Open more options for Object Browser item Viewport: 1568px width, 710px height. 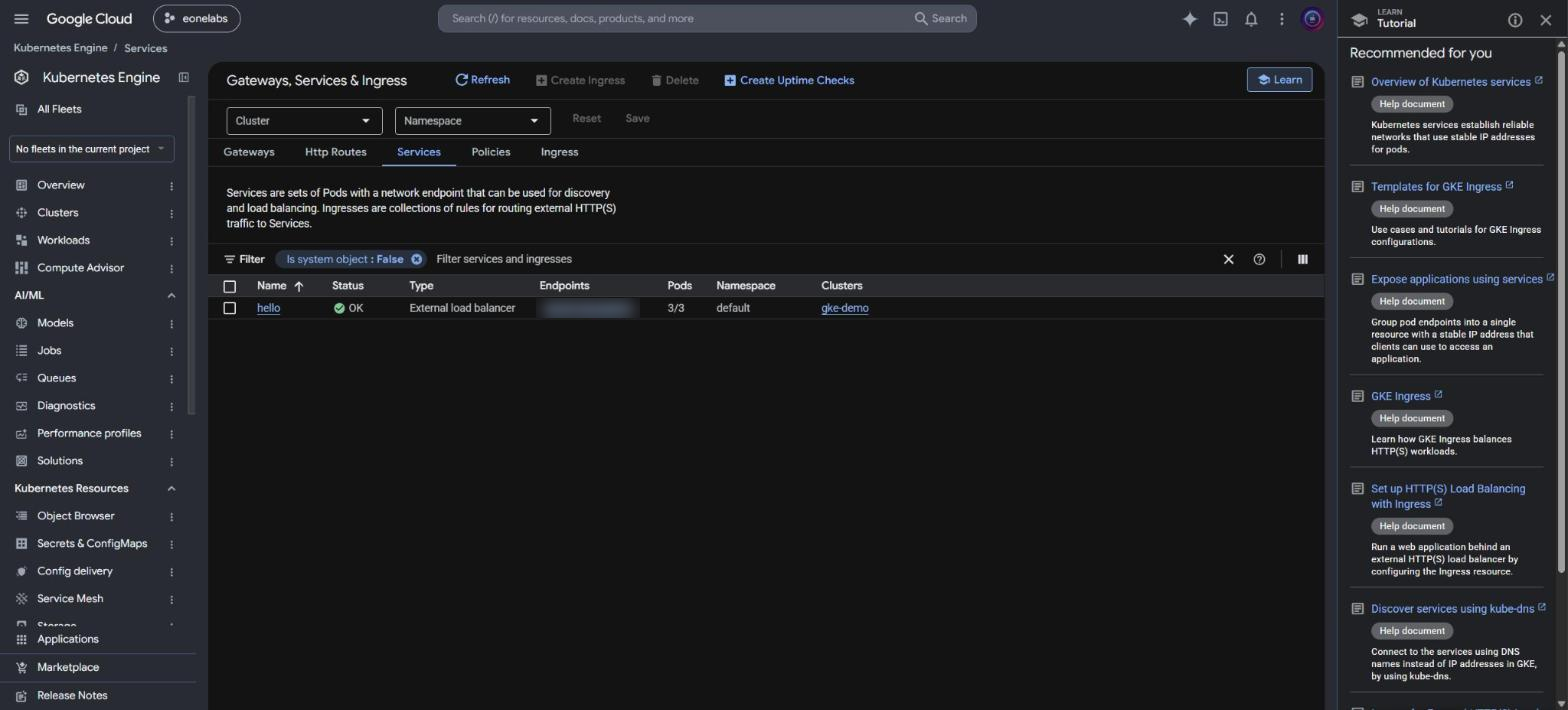coord(171,517)
